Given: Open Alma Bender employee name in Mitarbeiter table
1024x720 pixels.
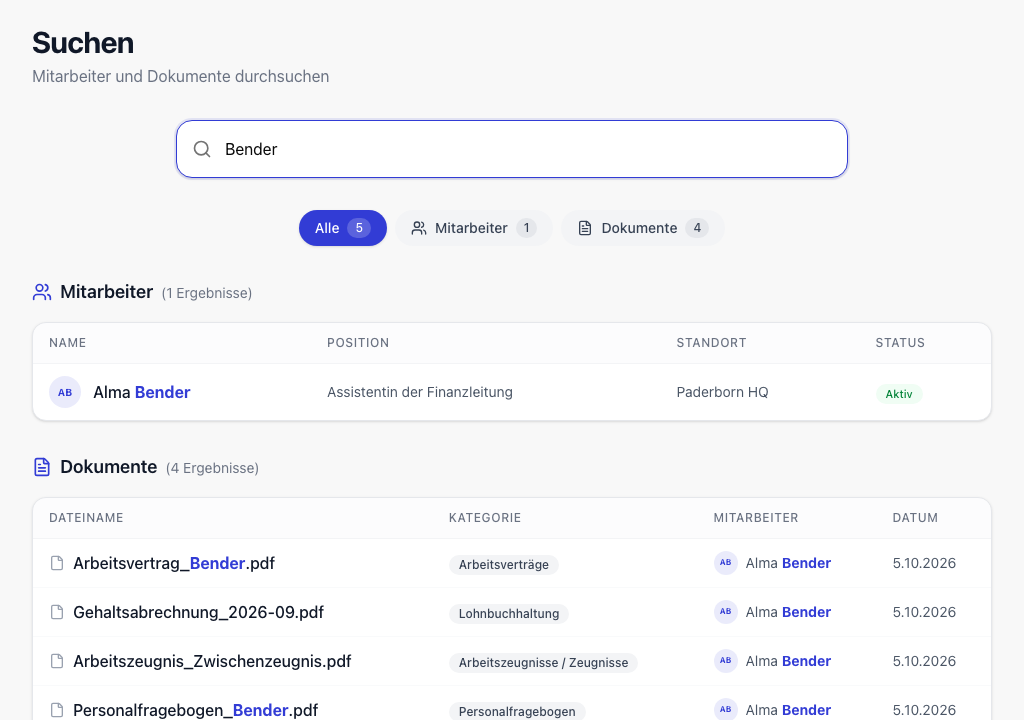Looking at the screenshot, I should [142, 392].
